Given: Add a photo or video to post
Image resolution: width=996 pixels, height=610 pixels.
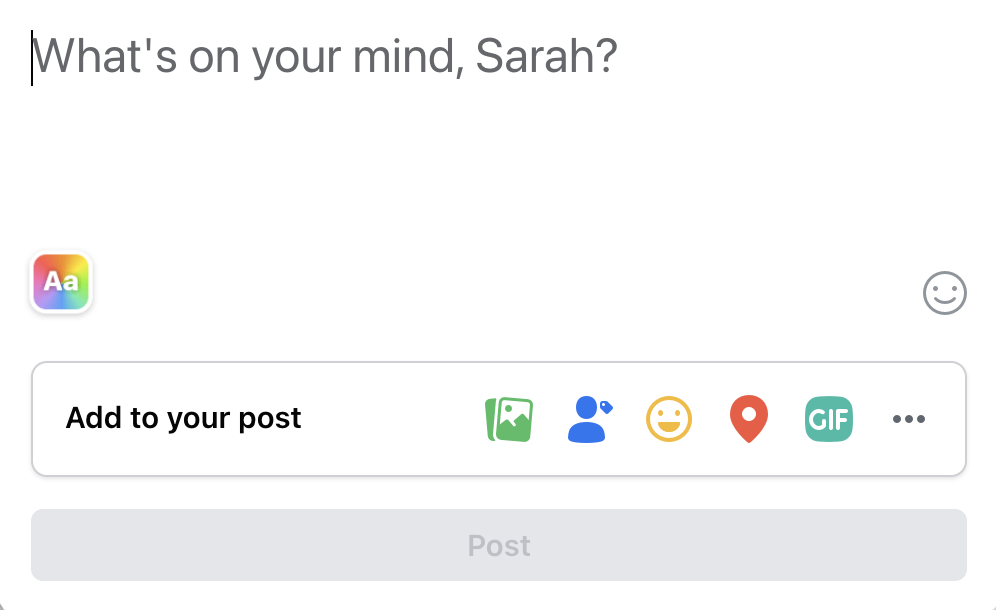Looking at the screenshot, I should click(509, 419).
